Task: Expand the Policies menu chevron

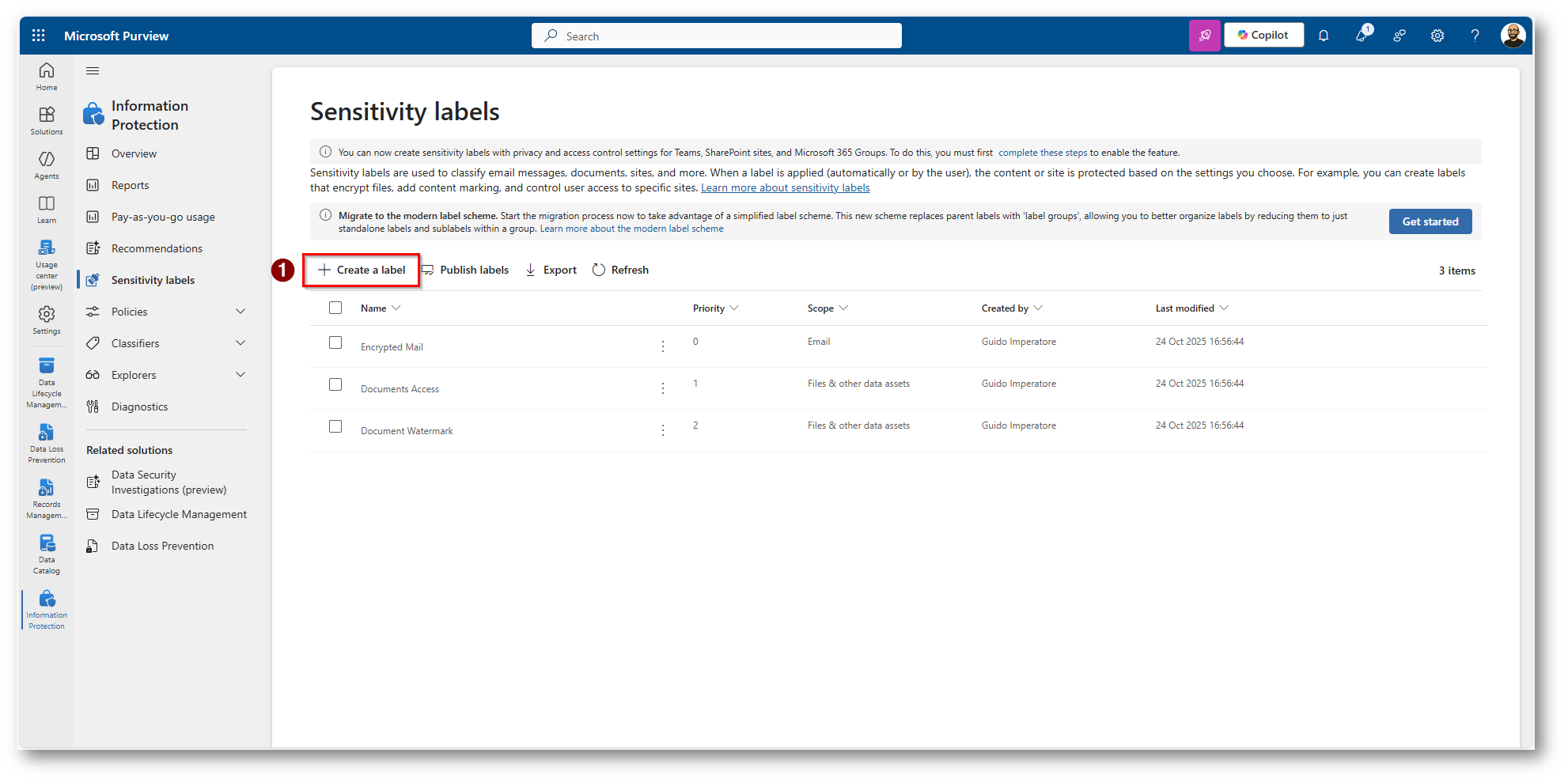Action: (241, 312)
